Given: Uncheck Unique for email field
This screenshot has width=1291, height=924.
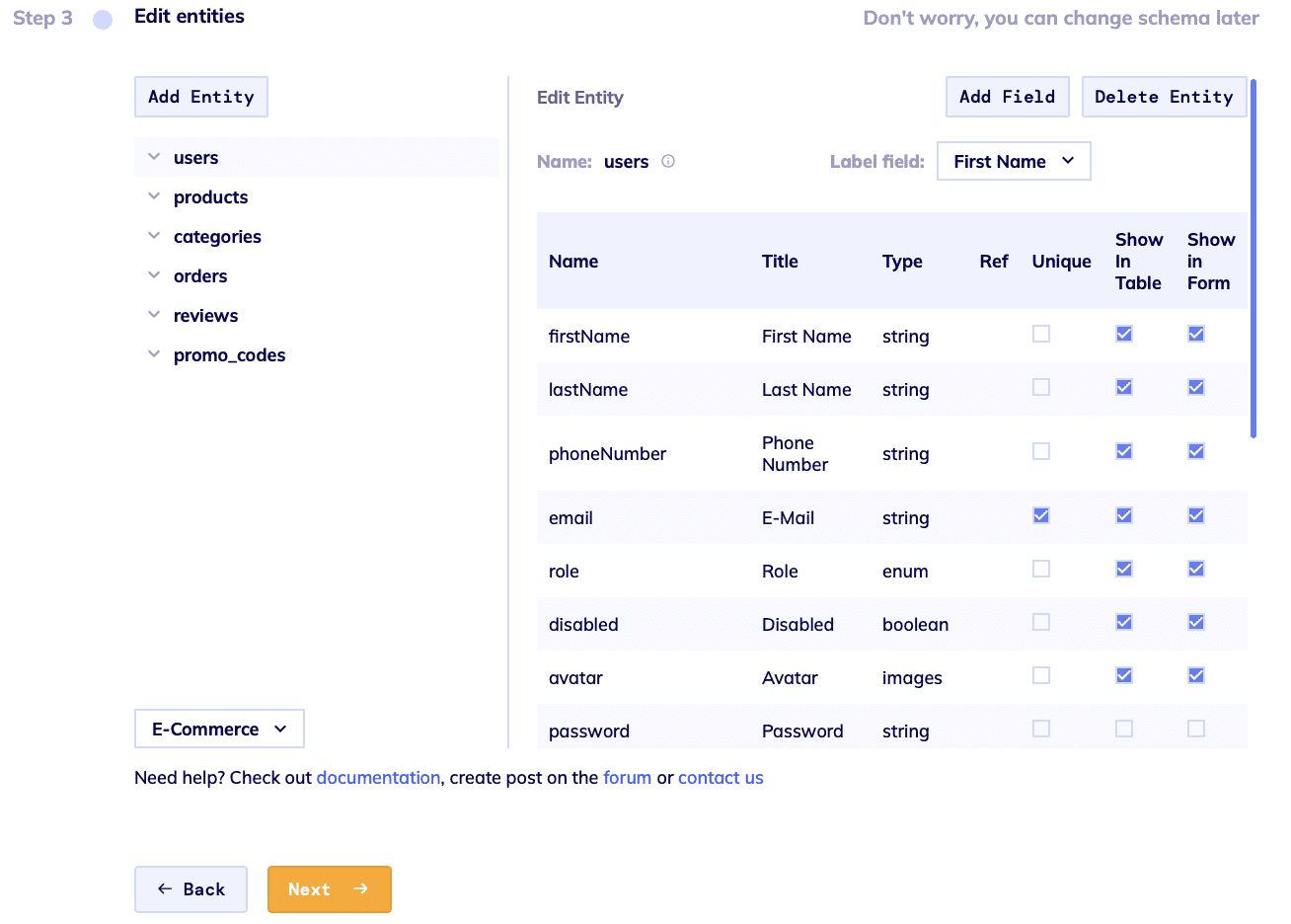Looking at the screenshot, I should coord(1041,515).
